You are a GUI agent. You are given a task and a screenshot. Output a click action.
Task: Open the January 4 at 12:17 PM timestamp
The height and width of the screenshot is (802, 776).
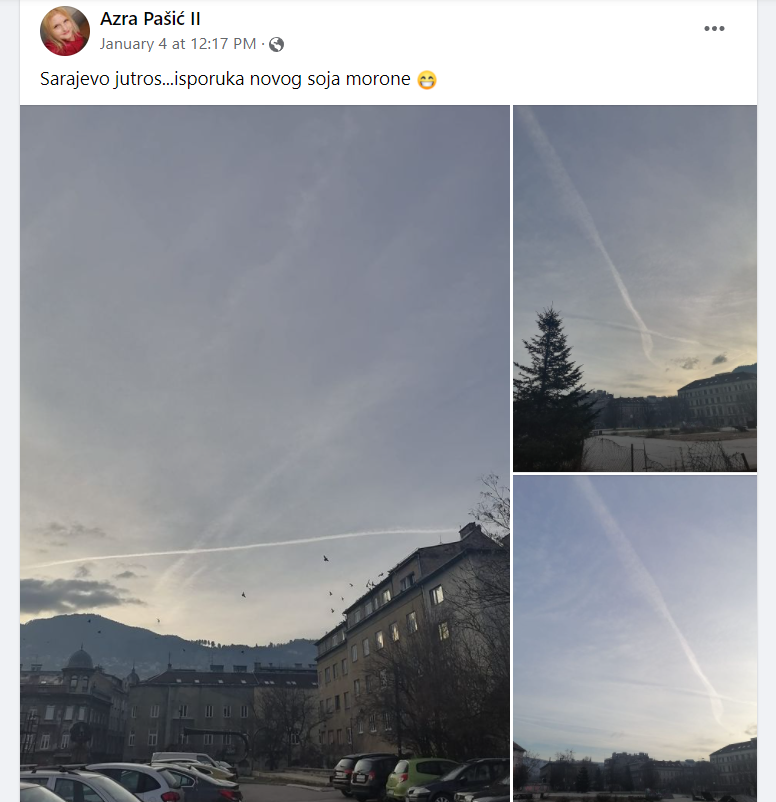(178, 44)
